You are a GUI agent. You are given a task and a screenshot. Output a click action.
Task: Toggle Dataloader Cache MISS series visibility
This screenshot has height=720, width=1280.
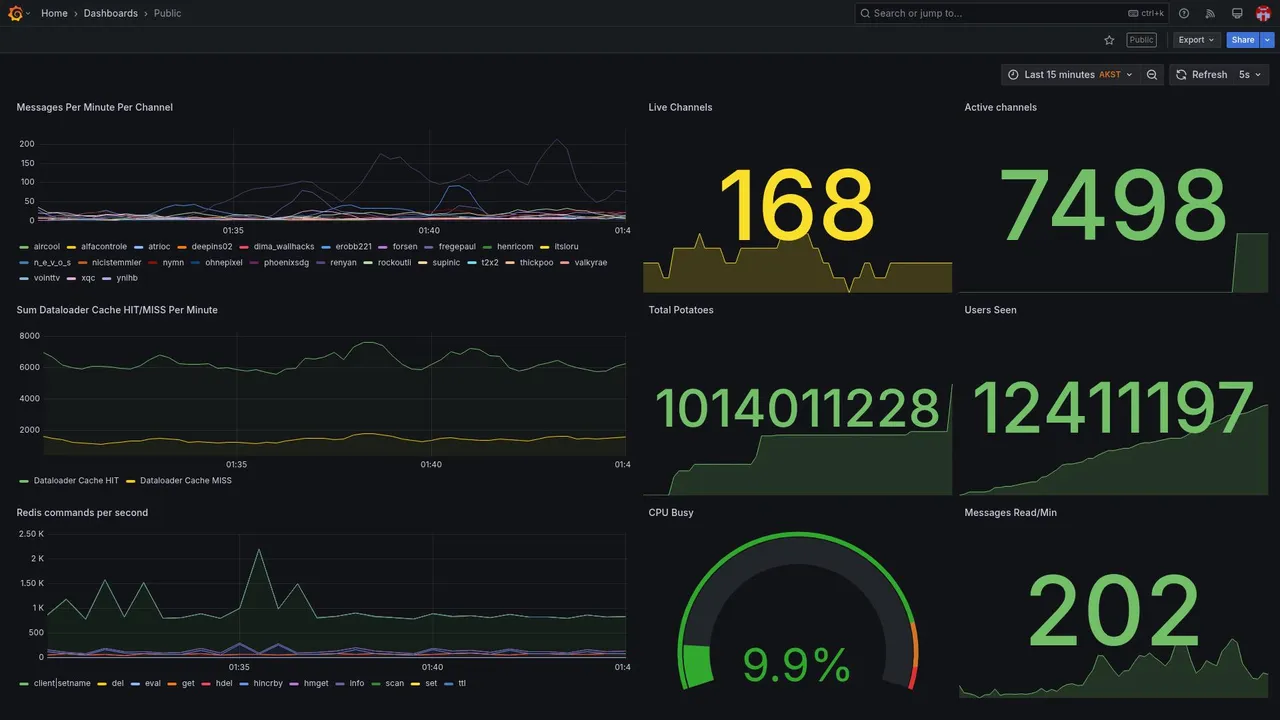179,481
